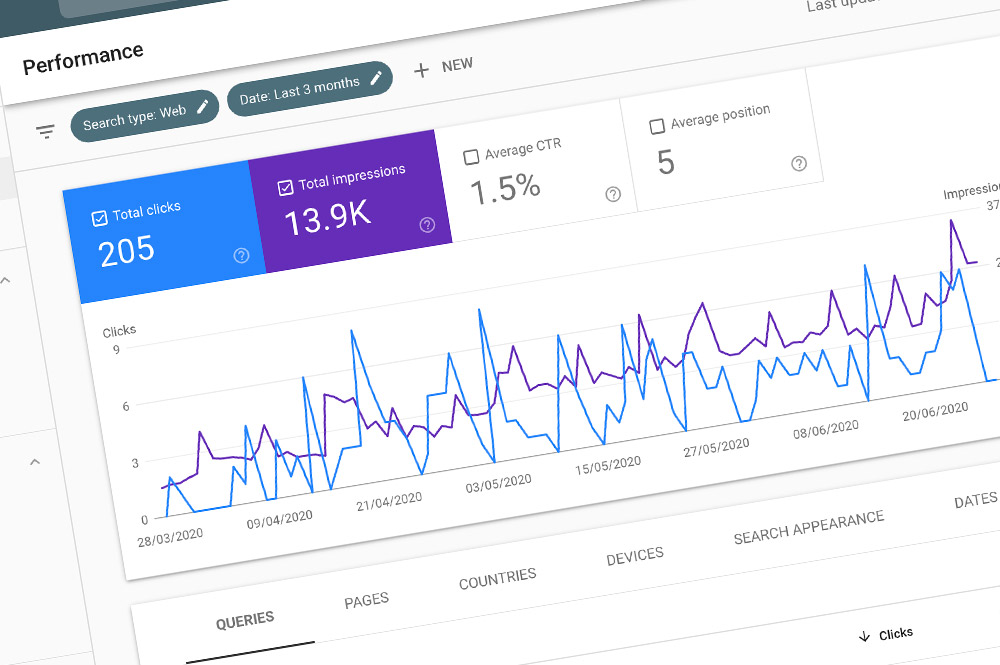Click the 27/05/2020 date axis label
The width and height of the screenshot is (1000, 665).
[x=716, y=447]
